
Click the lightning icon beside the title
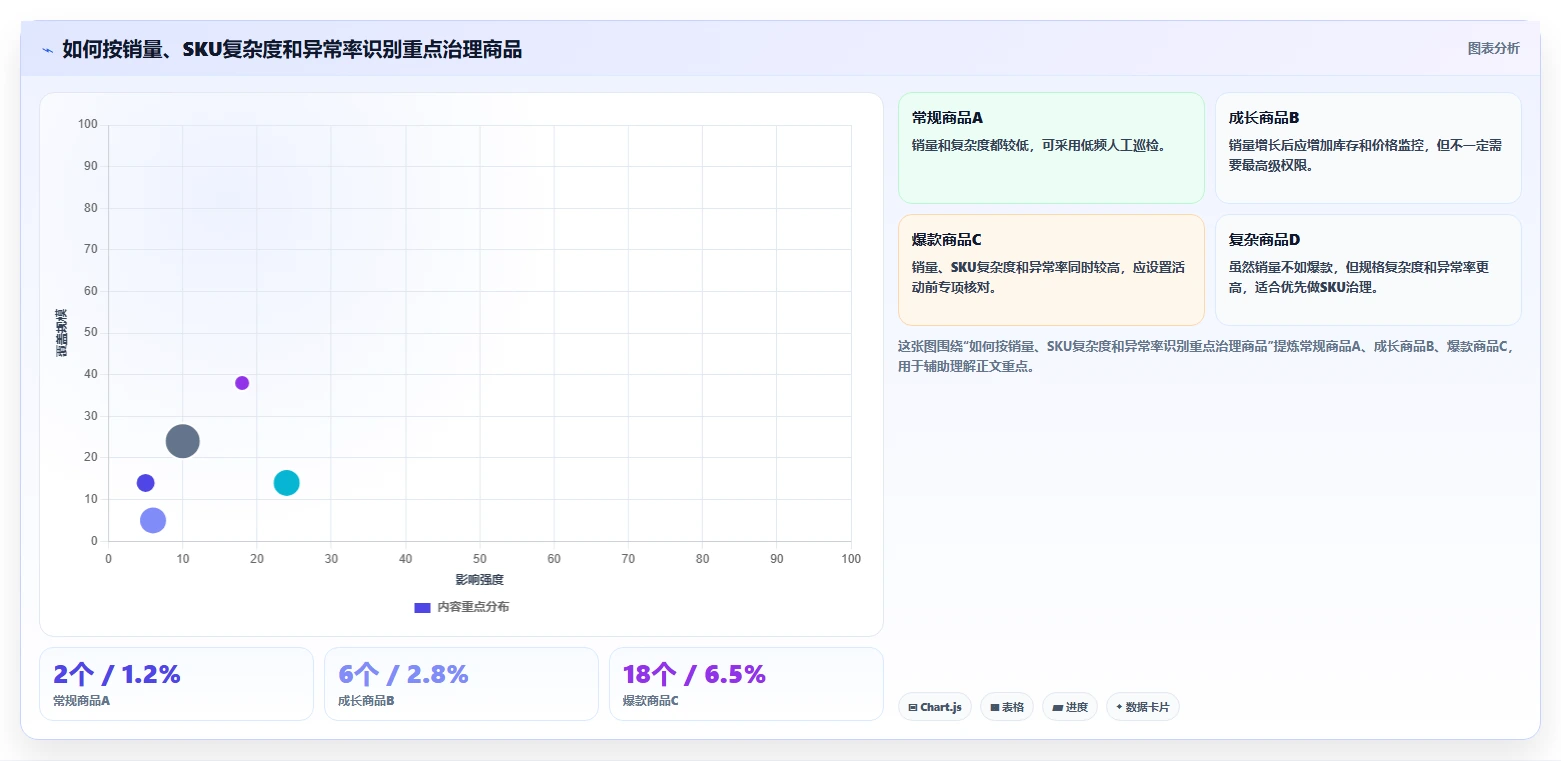(x=47, y=50)
